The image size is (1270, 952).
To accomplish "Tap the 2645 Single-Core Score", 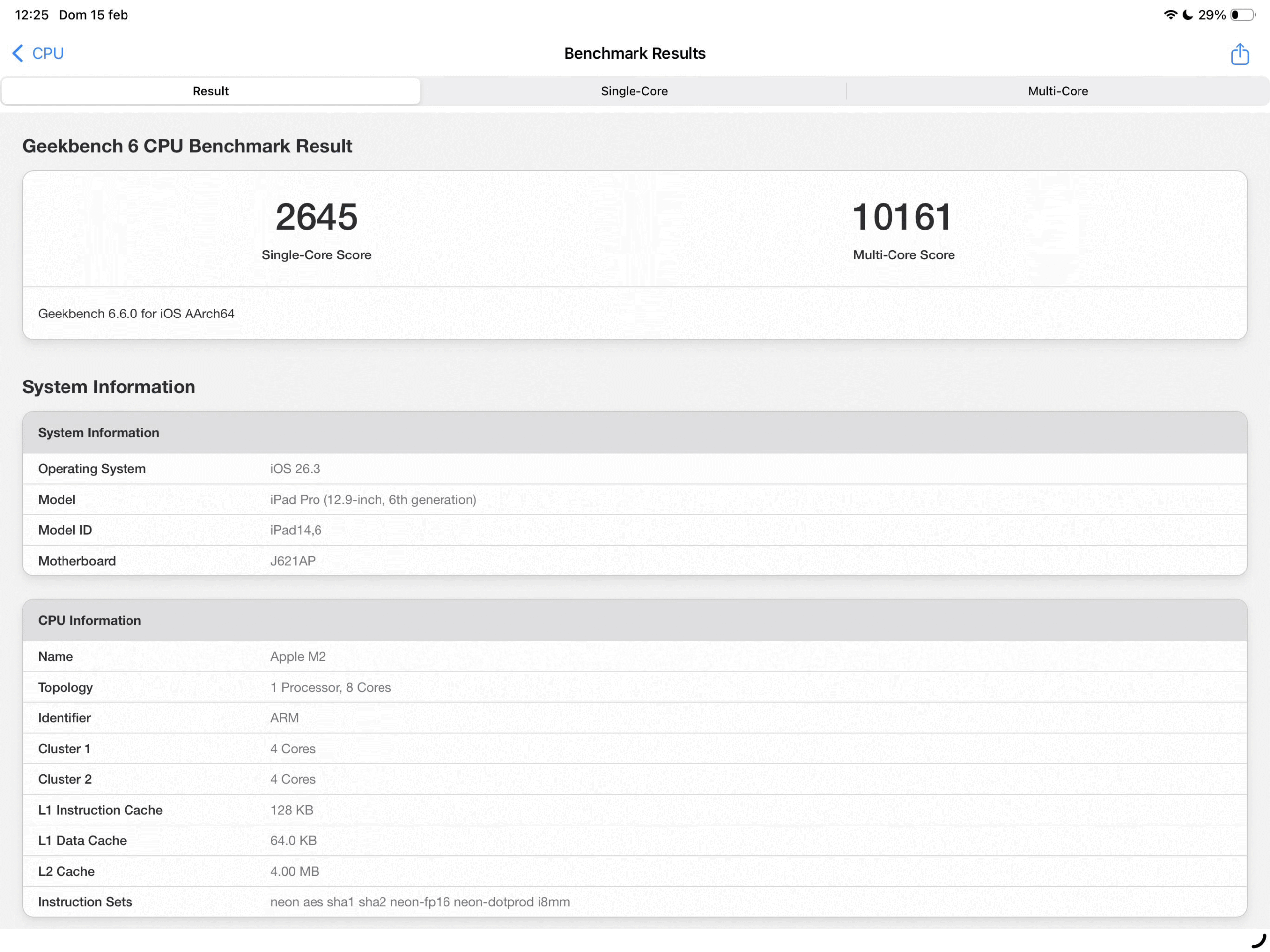I will [x=317, y=218].
